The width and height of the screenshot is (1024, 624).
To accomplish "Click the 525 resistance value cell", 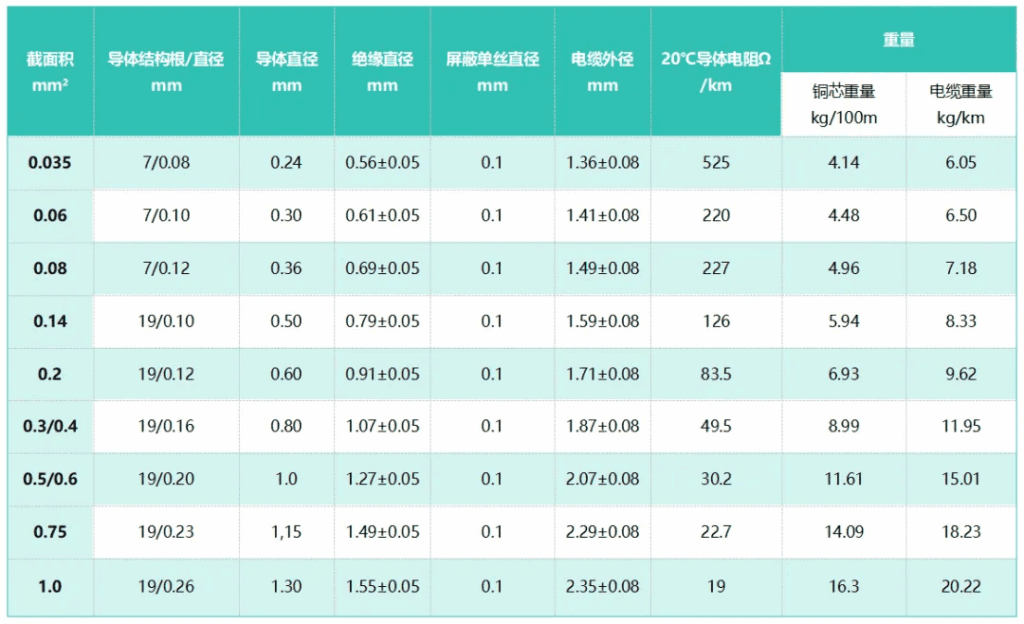I will [716, 163].
